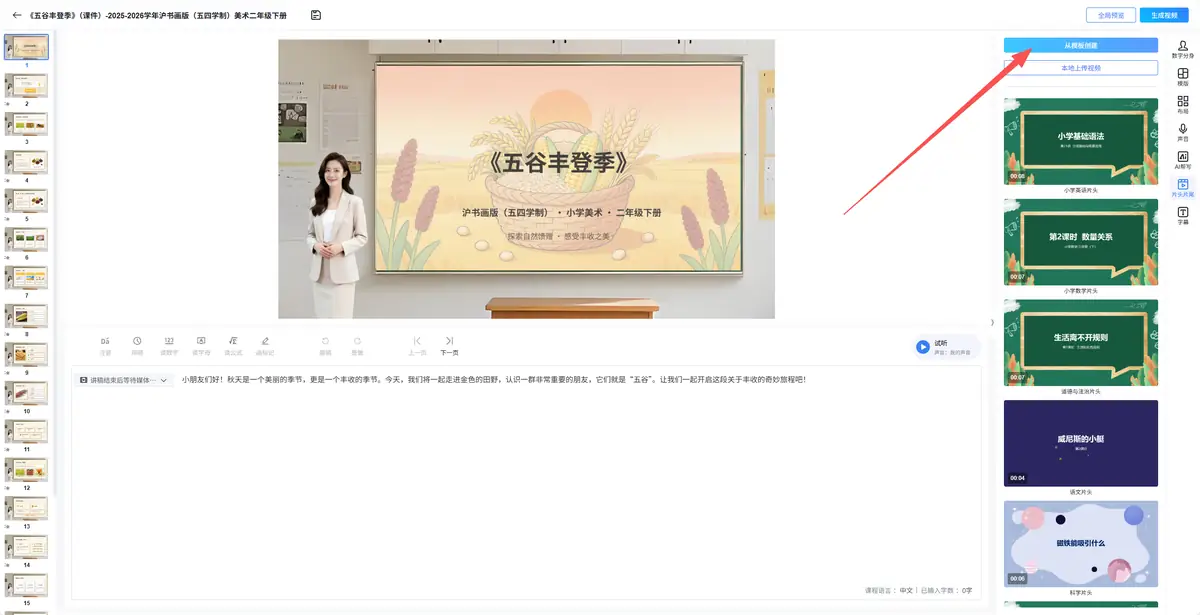Click the 科学片头 caption
The height and width of the screenshot is (615, 1200).
coord(1081,592)
